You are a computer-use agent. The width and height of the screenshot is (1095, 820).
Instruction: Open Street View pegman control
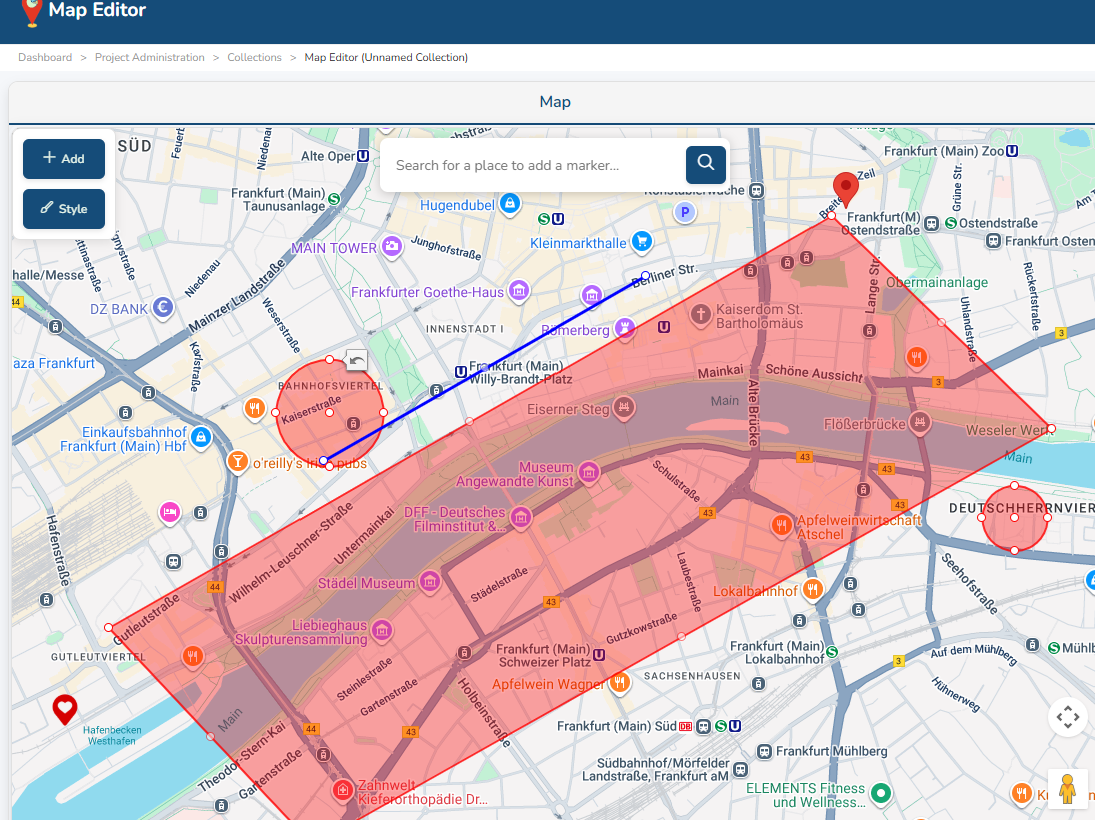click(x=1067, y=789)
